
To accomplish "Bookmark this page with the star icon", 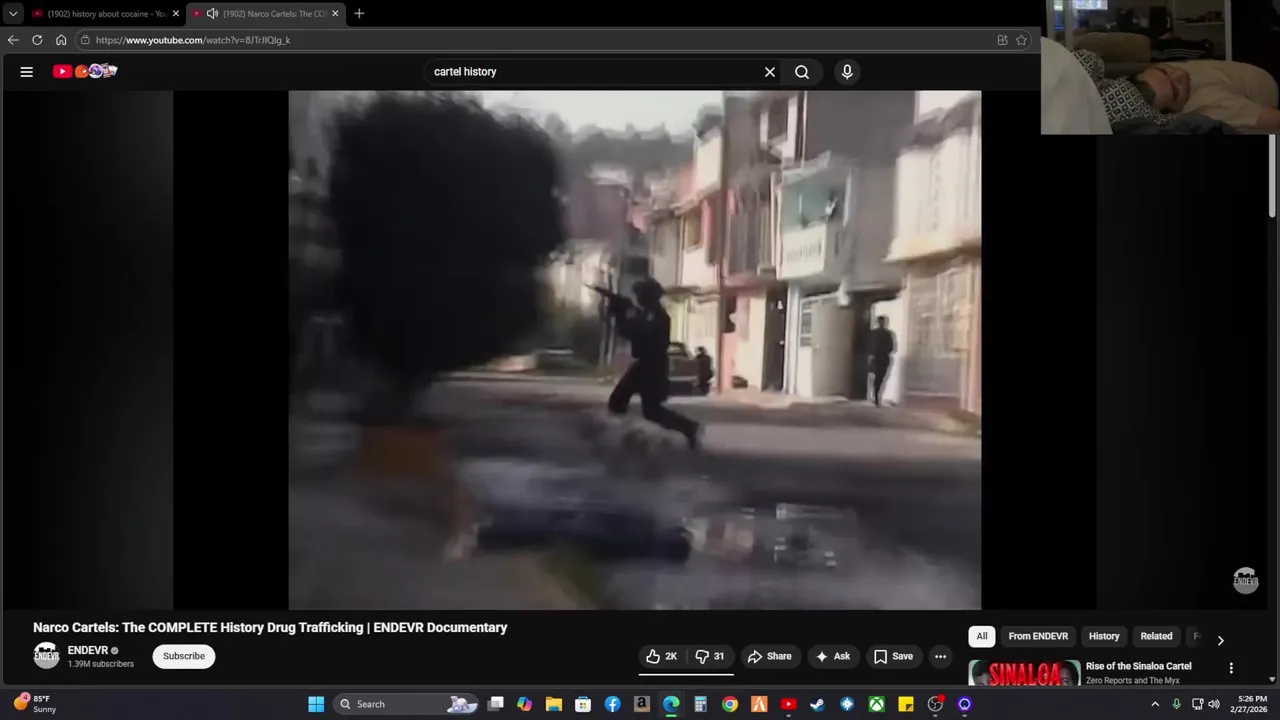I will click(1021, 40).
